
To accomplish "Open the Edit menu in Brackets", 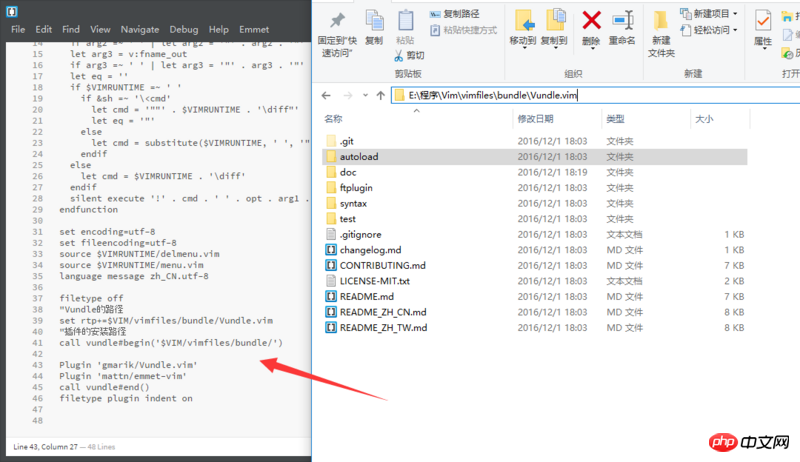I will (43, 30).
